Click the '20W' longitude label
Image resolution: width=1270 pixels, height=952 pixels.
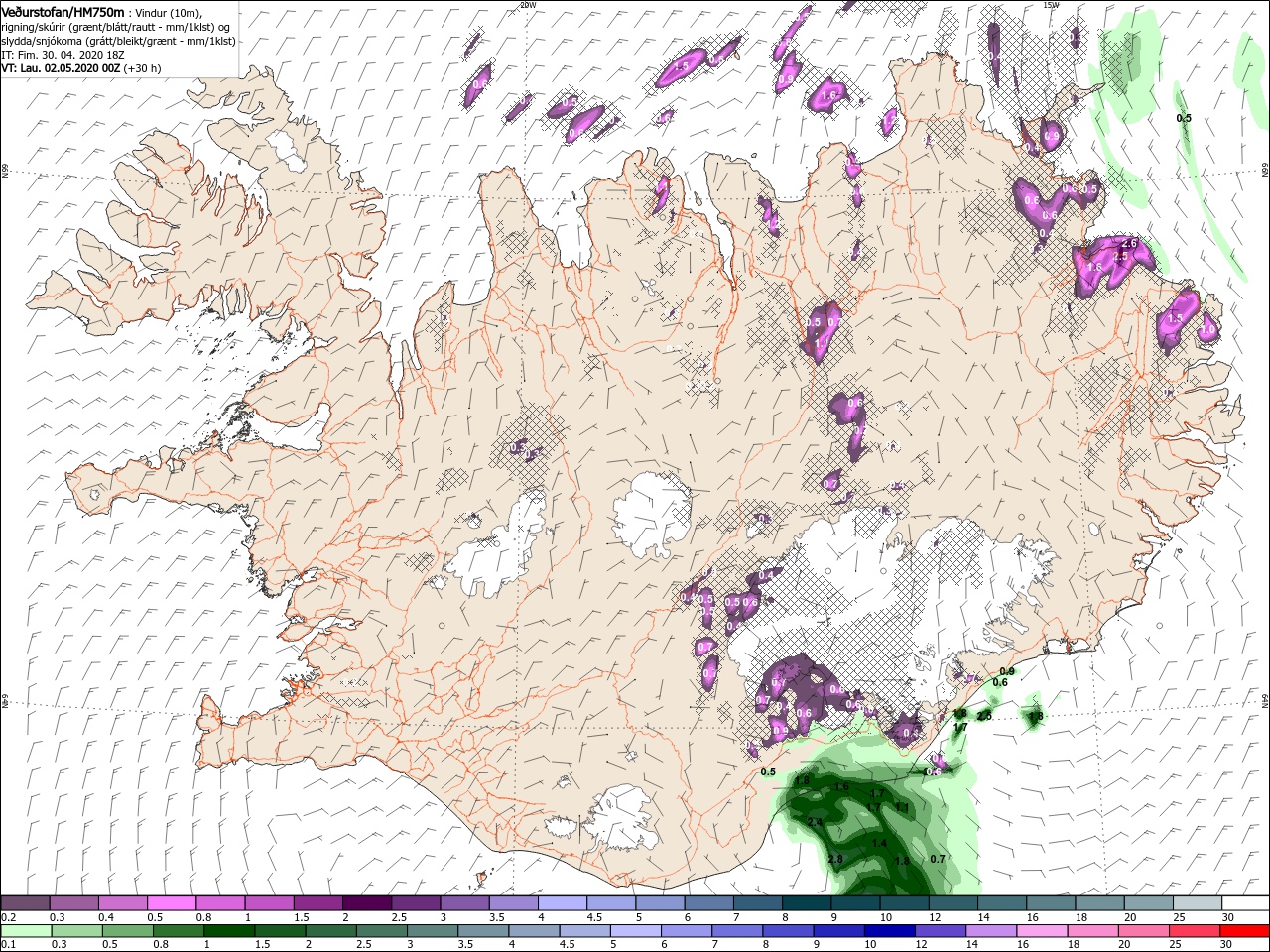(x=528, y=5)
